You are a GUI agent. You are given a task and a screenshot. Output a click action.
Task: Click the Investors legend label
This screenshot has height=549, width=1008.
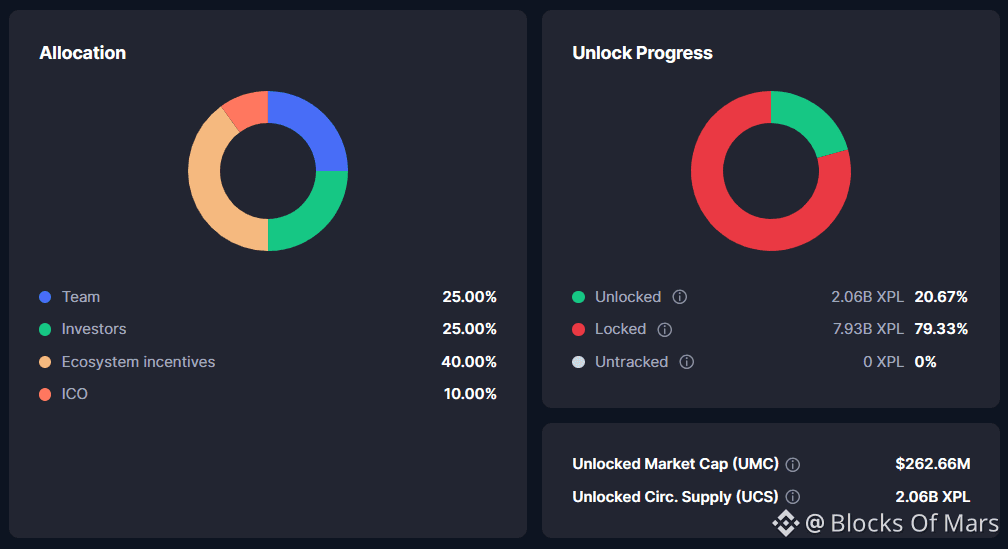(x=94, y=329)
